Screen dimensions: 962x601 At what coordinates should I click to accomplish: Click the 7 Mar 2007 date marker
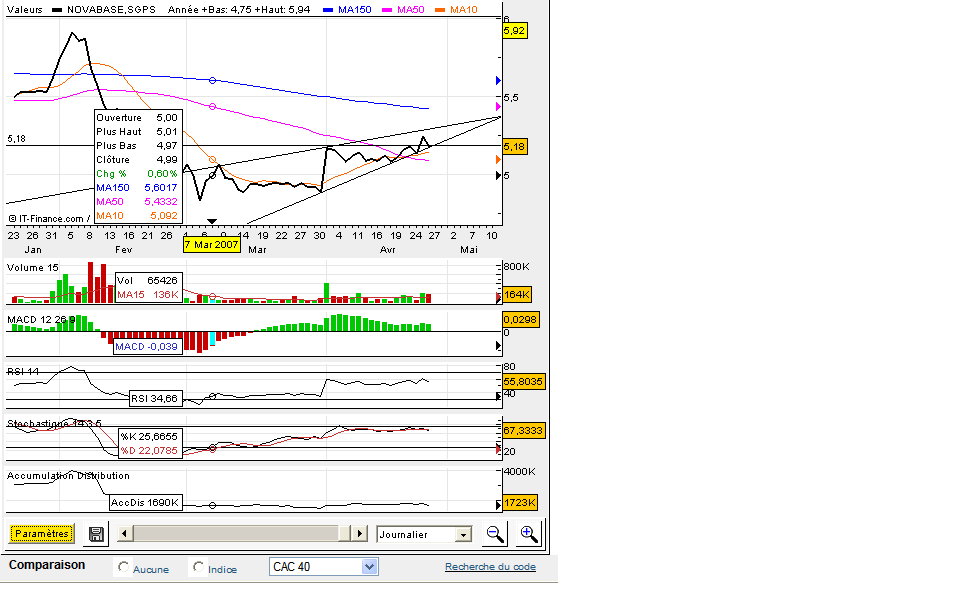tap(212, 245)
